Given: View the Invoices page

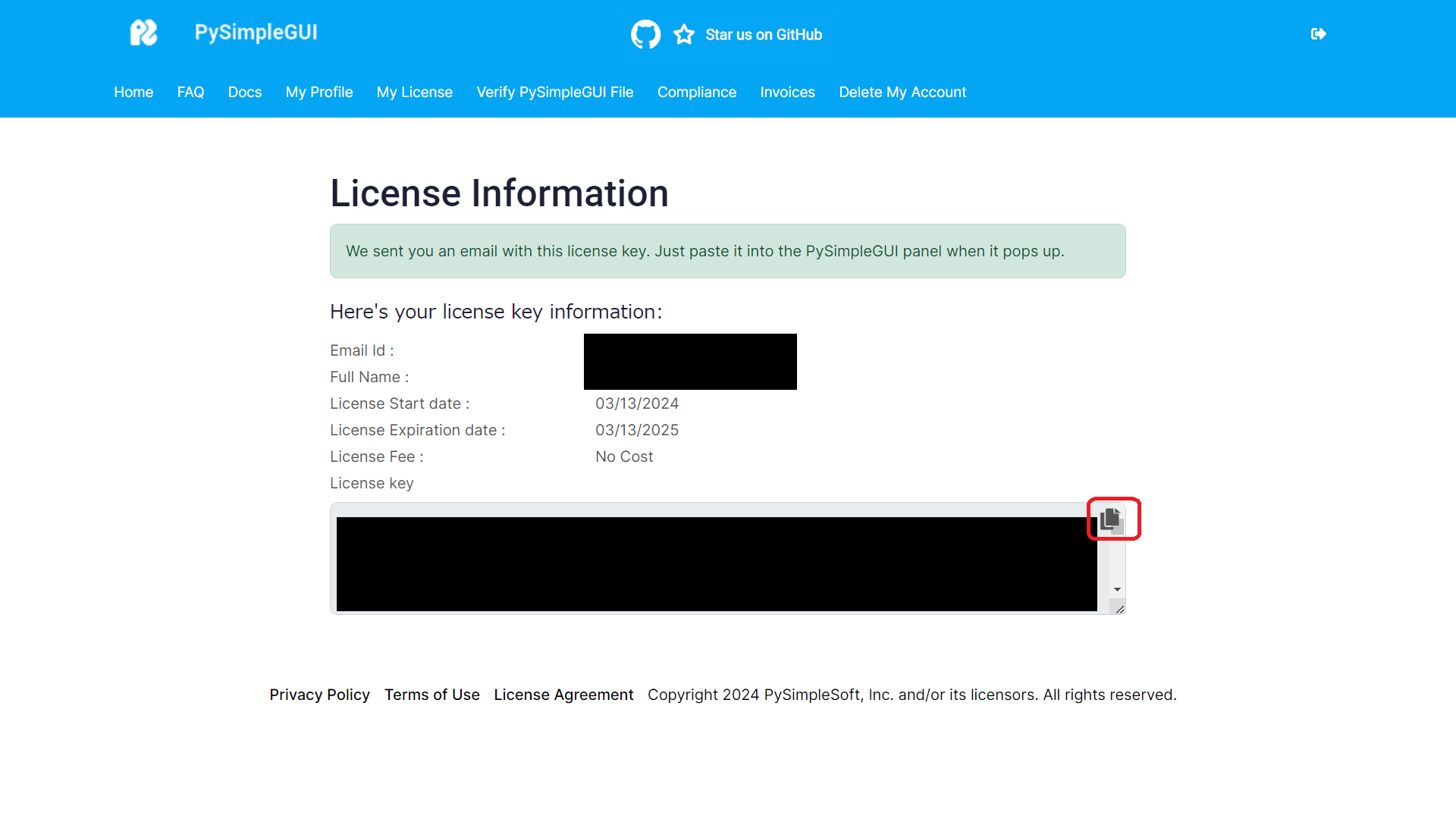Looking at the screenshot, I should pyautogui.click(x=787, y=92).
